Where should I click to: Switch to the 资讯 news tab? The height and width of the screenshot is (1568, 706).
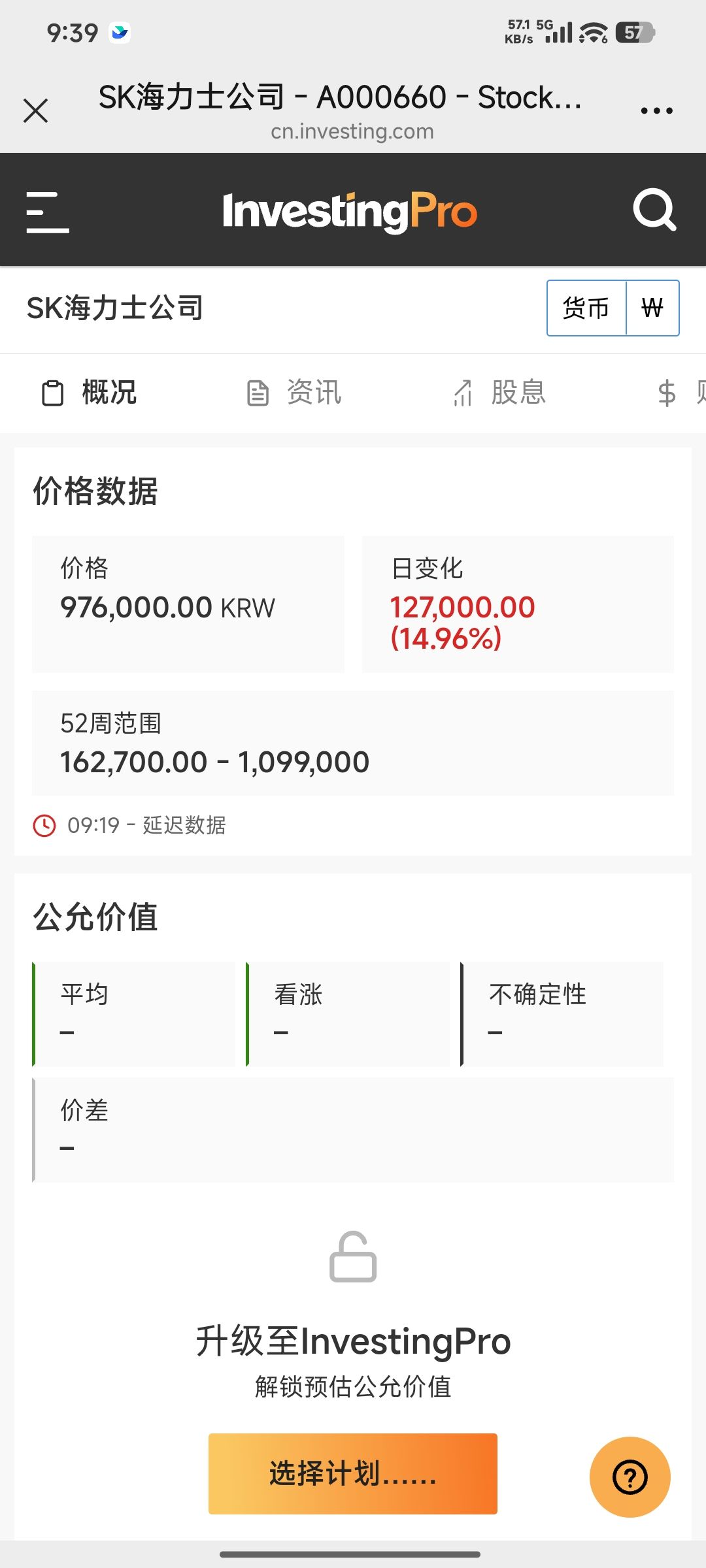coord(295,393)
